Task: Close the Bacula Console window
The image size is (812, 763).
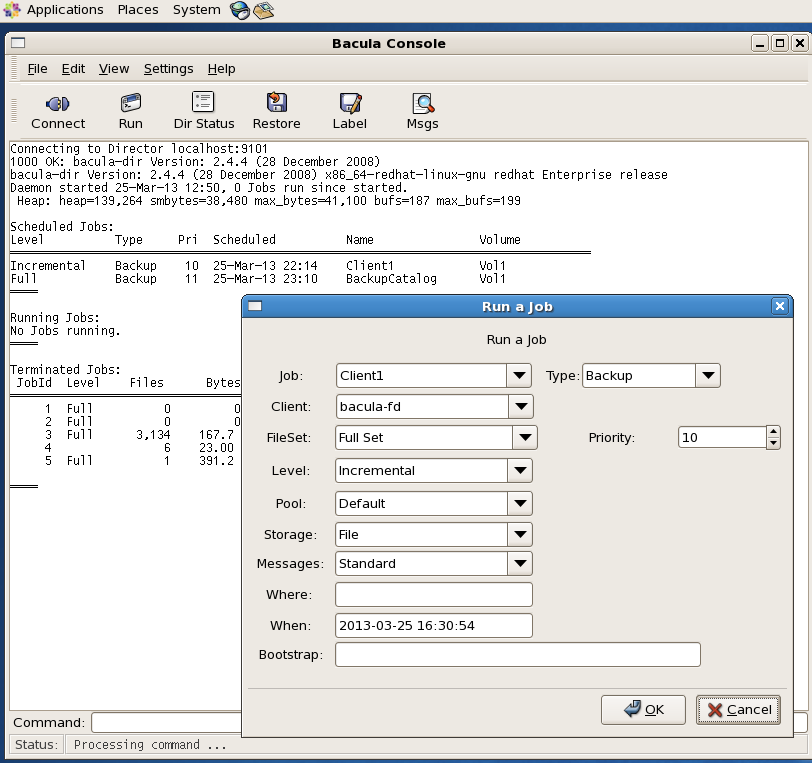Action: click(x=800, y=43)
